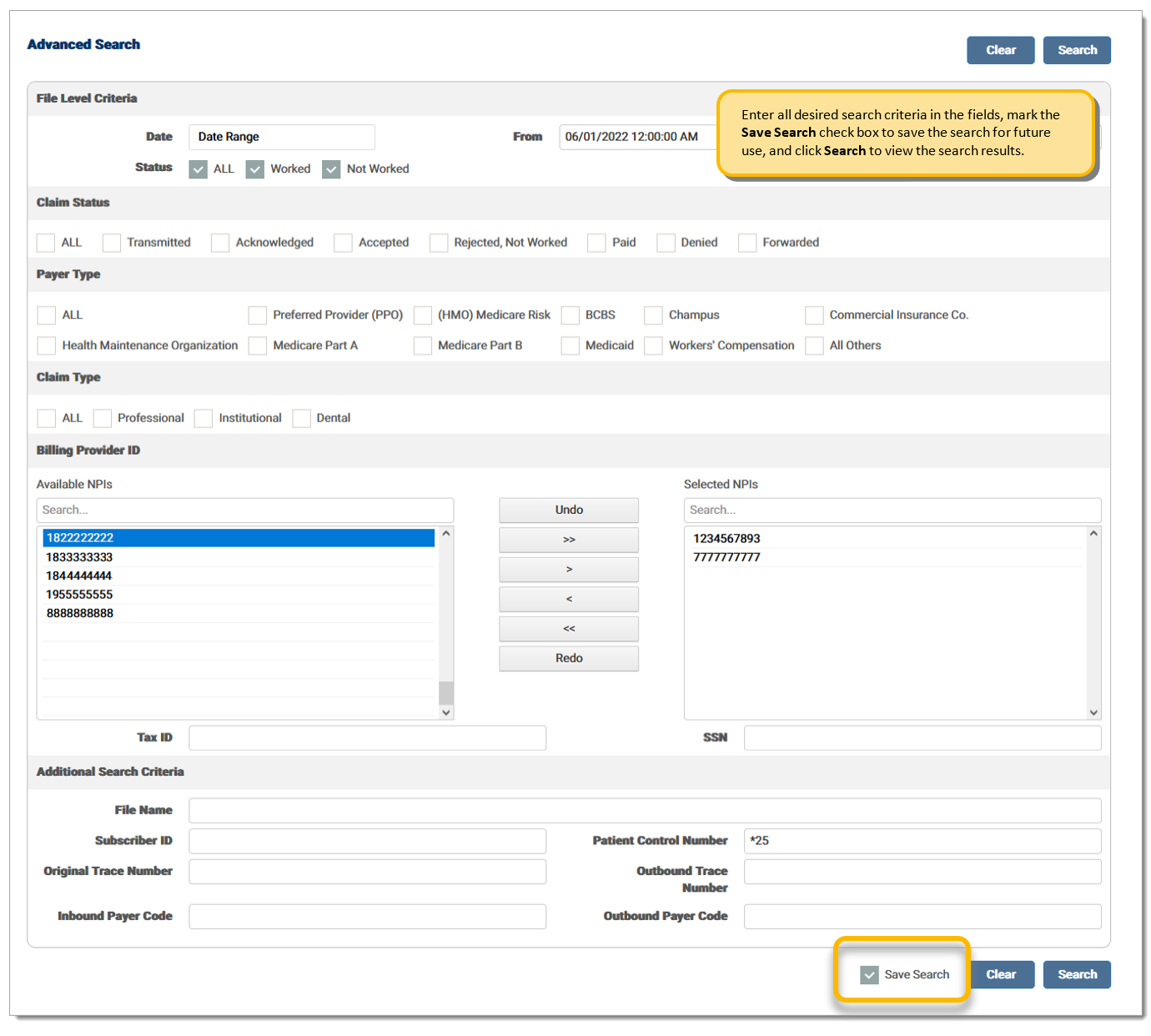The height and width of the screenshot is (1036, 1151).
Task: Select NPI 1822222222 in available list
Action: pos(239,538)
